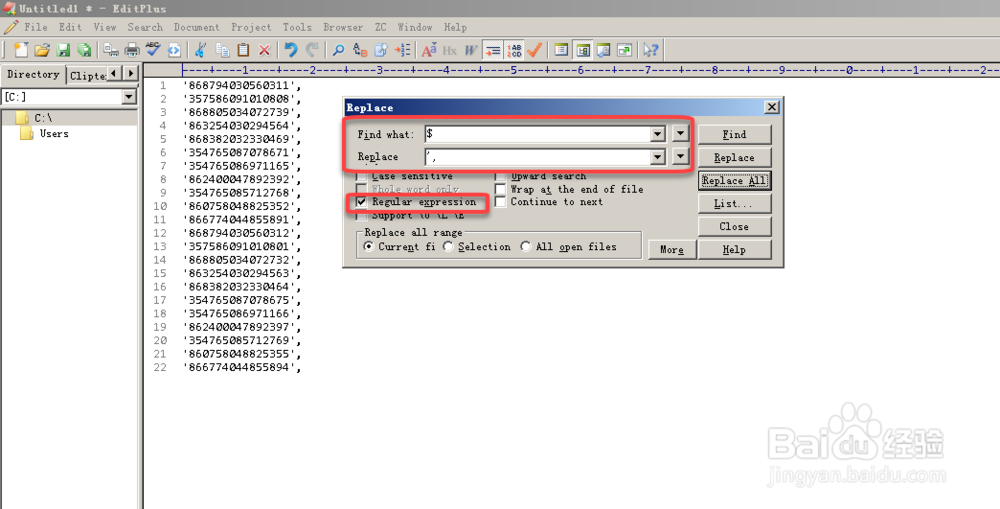Viewport: 1000px width, 509px height.
Task: Open the Tools menu
Action: pos(297,27)
